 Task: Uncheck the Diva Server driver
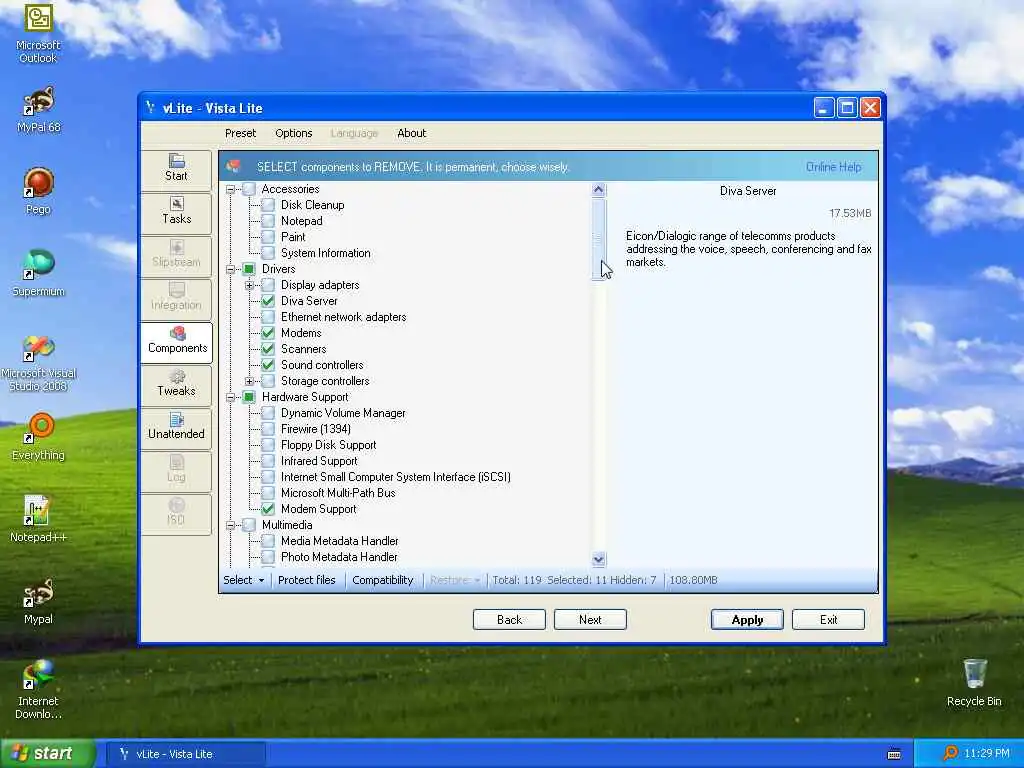pos(268,301)
